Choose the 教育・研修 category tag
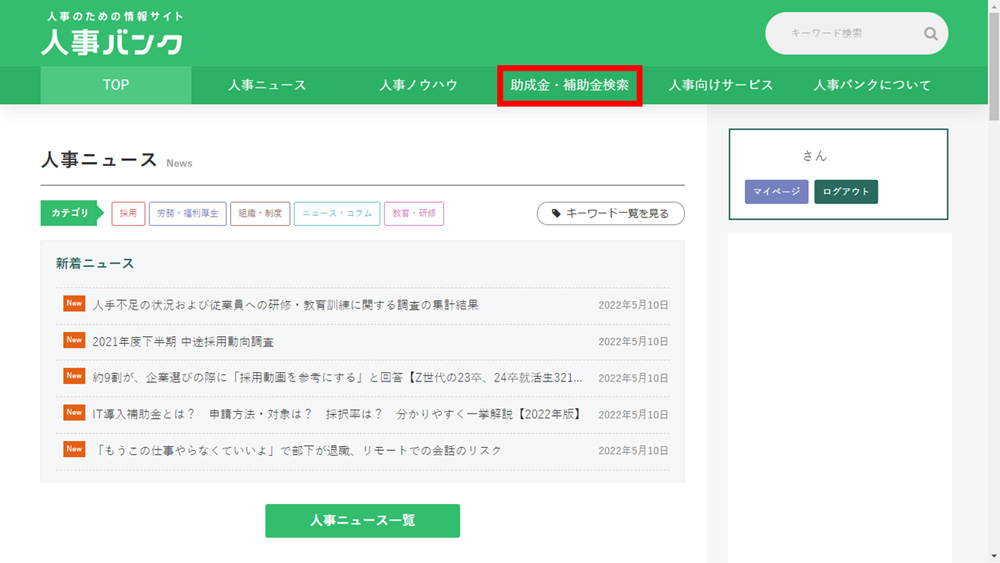The width and height of the screenshot is (1000, 563). (414, 213)
